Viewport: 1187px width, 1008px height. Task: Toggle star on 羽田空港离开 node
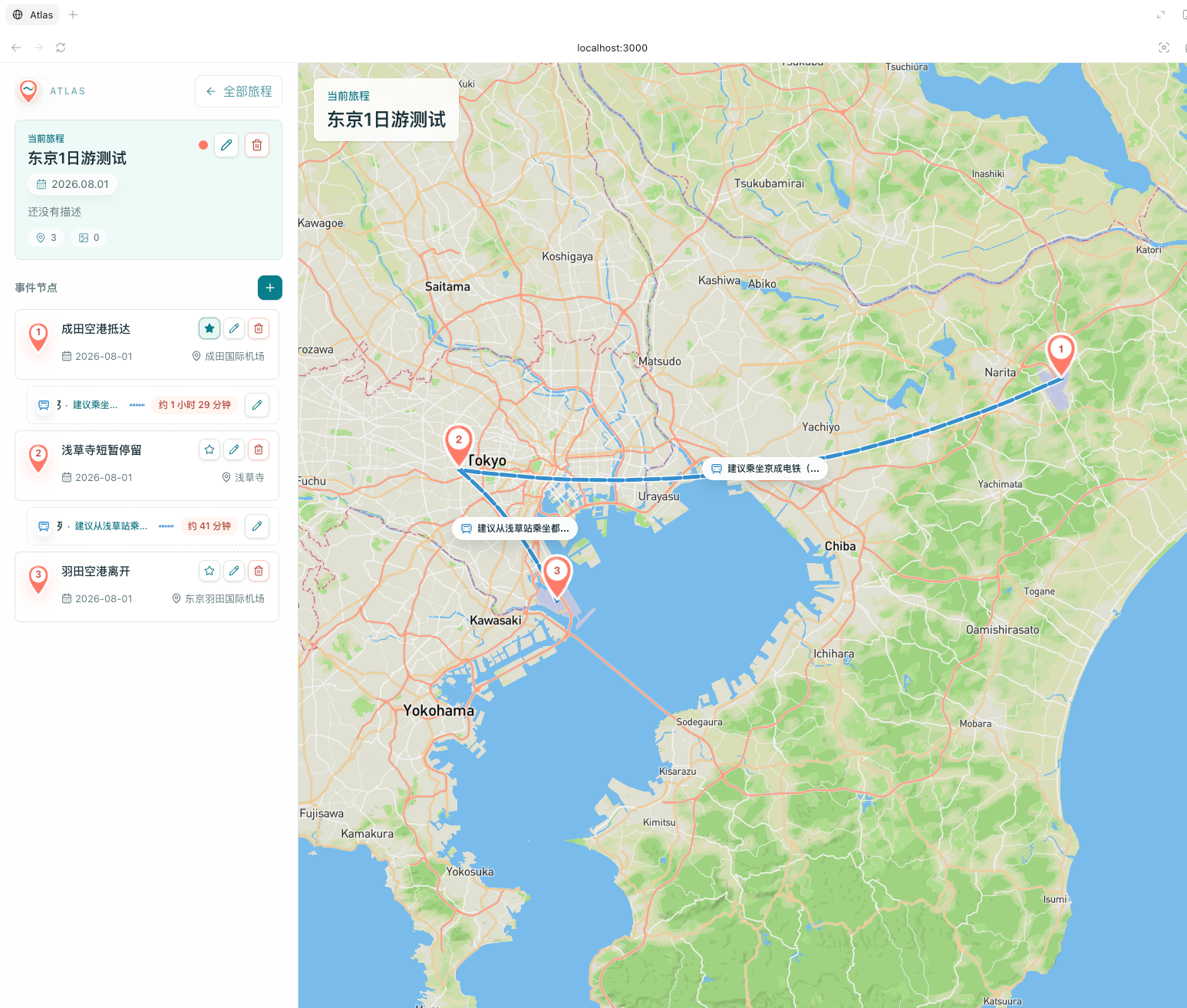point(209,571)
